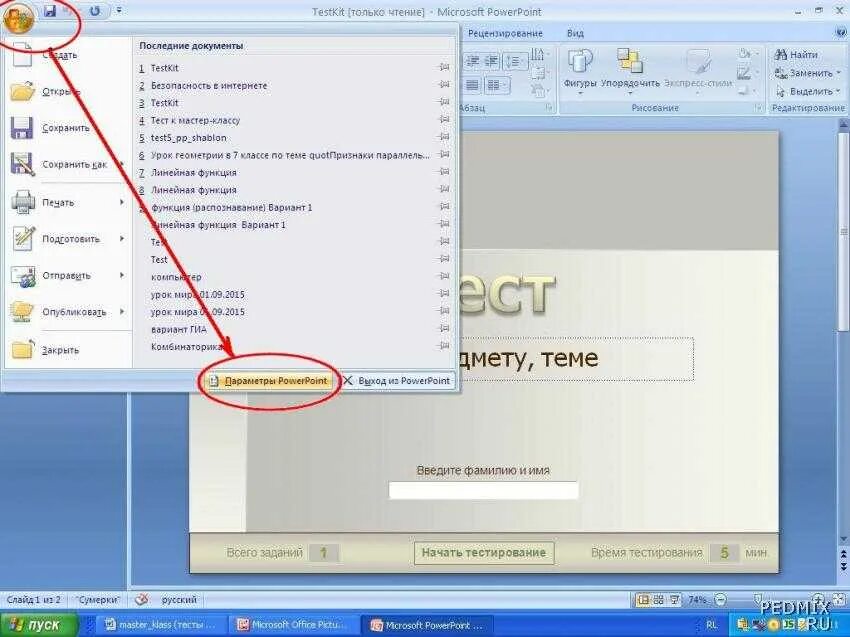Open recent document Безопасность в интернете
The width and height of the screenshot is (850, 637).
[x=294, y=85]
